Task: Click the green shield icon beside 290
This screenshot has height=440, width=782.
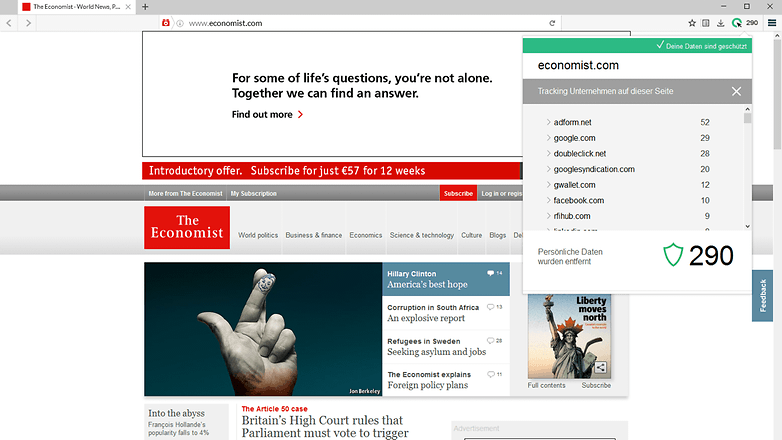Action: 673,255
